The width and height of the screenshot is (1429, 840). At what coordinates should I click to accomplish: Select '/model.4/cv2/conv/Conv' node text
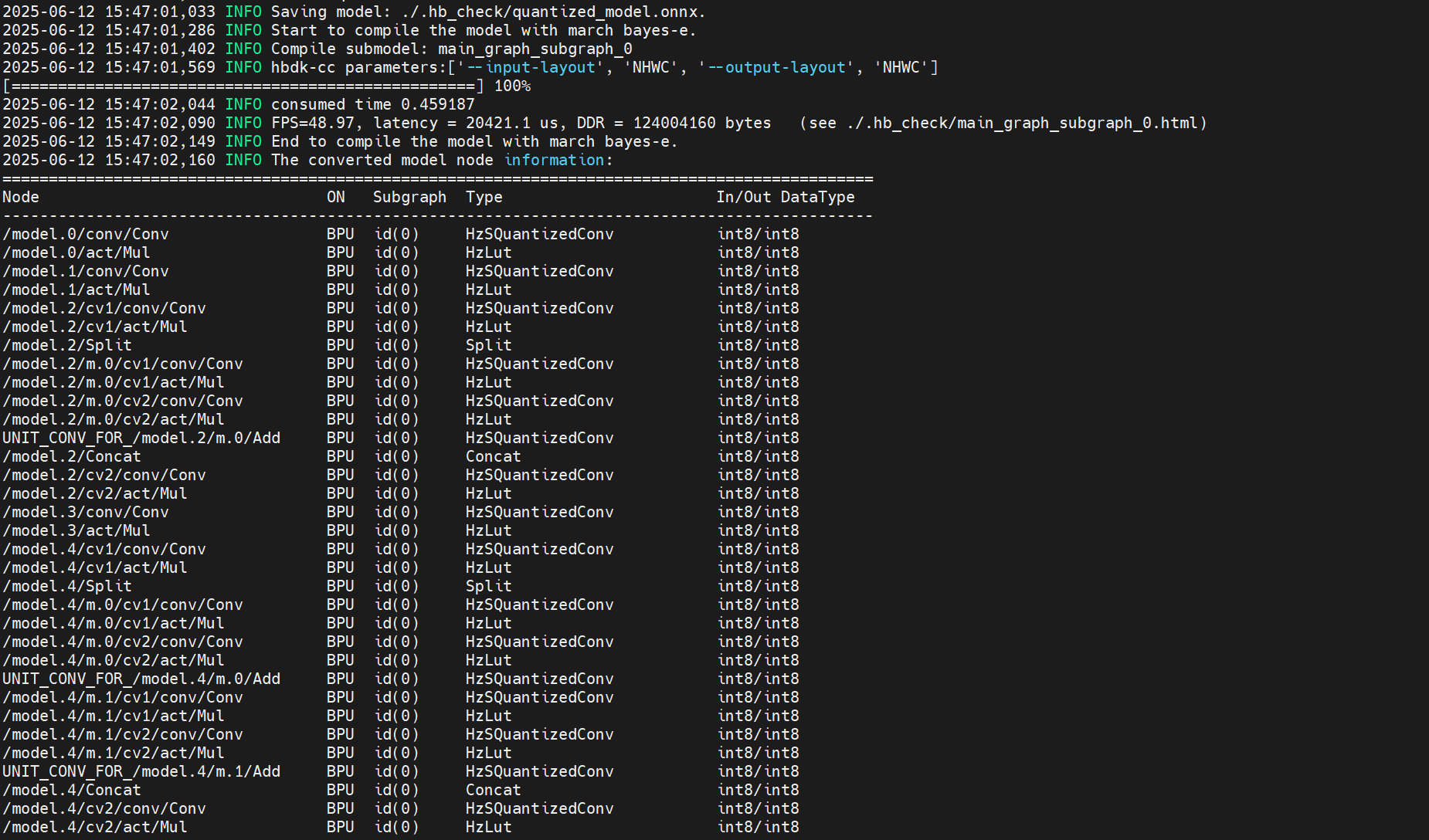pyautogui.click(x=104, y=808)
